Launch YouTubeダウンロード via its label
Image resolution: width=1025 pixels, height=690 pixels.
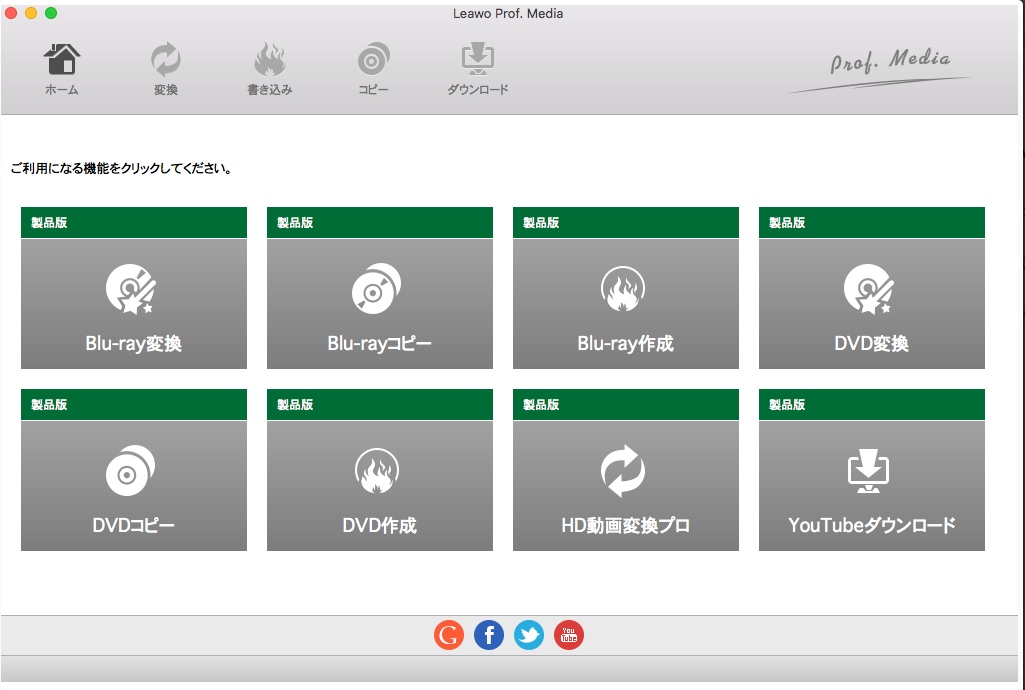tap(871, 525)
